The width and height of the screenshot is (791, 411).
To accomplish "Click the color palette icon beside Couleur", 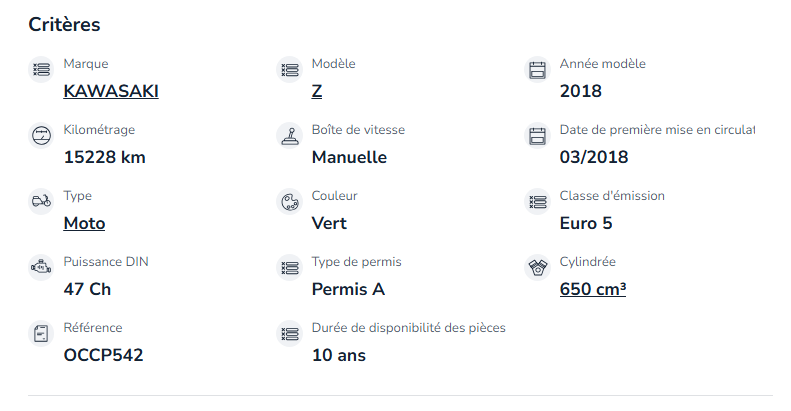I will 290,201.
